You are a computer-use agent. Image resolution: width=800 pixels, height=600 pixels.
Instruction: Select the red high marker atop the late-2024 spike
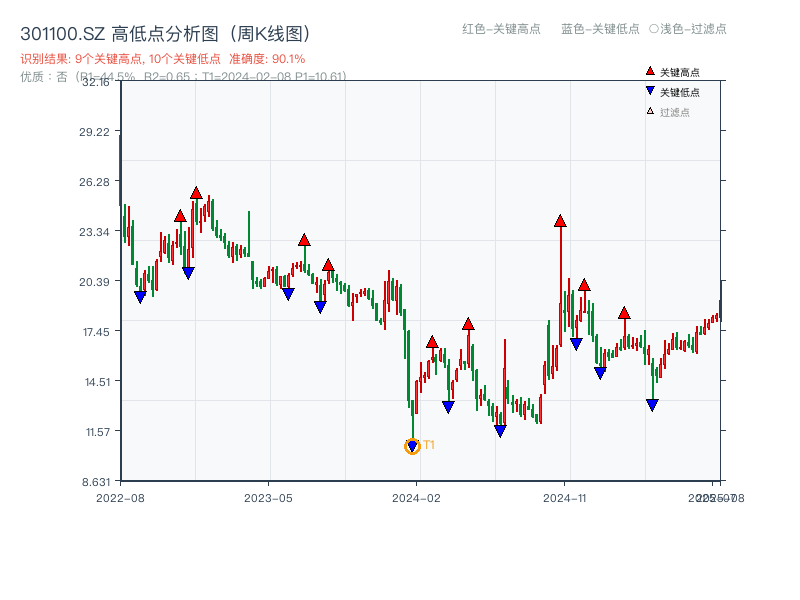(x=560, y=221)
